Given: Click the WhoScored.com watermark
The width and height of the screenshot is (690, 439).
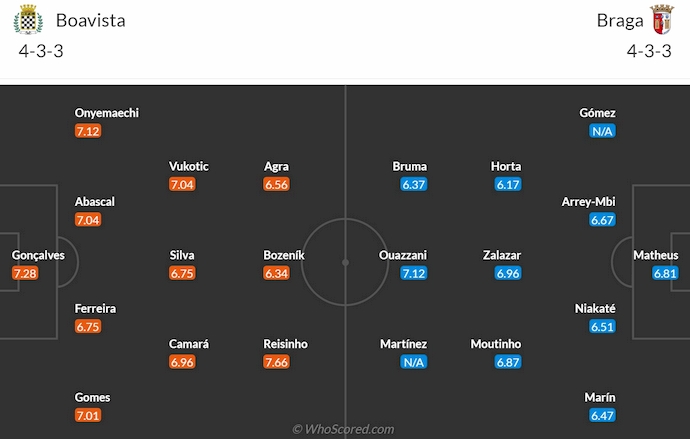Looking at the screenshot, I should (344, 429).
